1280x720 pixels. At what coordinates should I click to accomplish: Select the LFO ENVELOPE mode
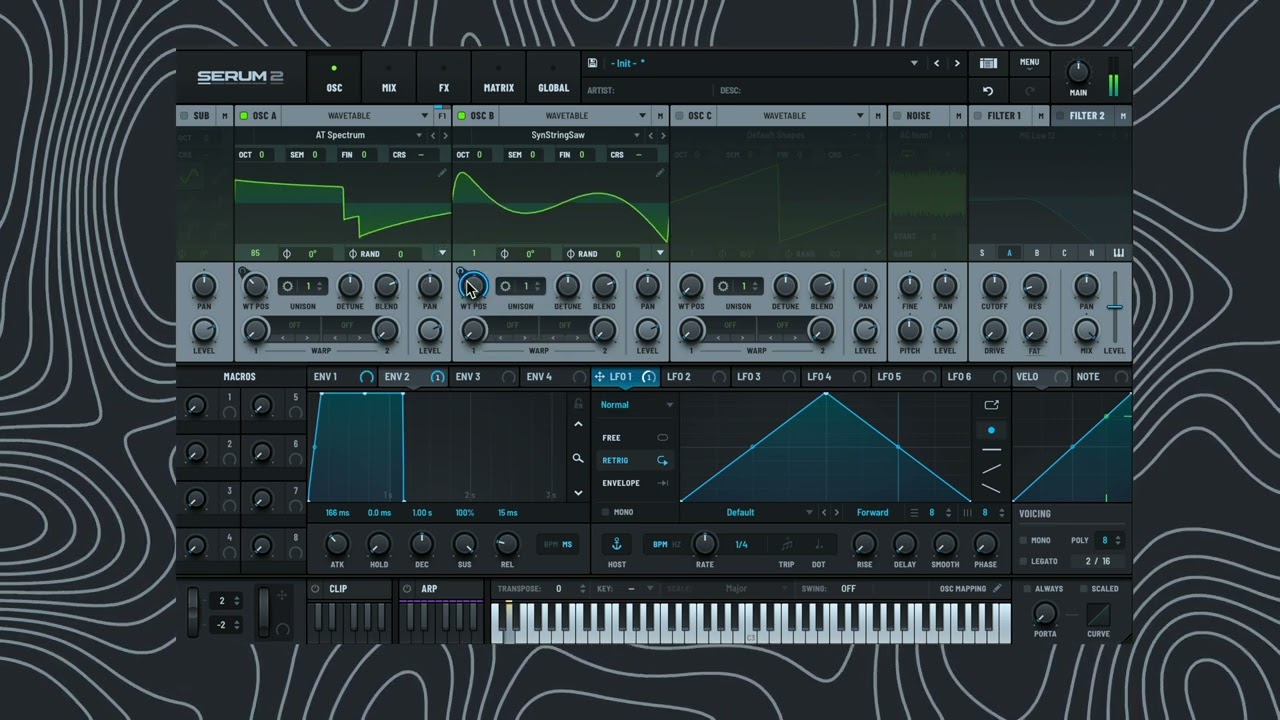coord(636,483)
